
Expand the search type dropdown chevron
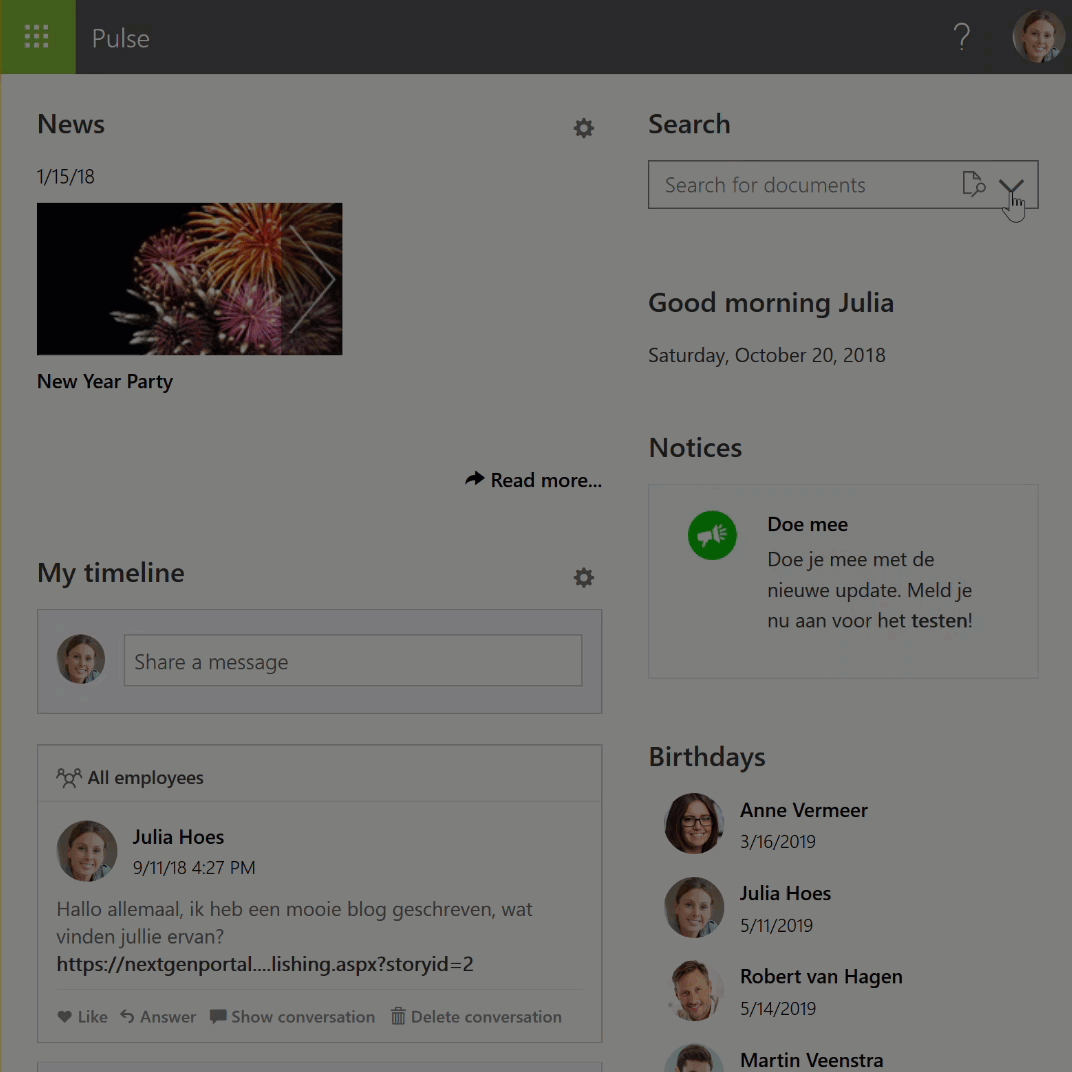(1010, 185)
